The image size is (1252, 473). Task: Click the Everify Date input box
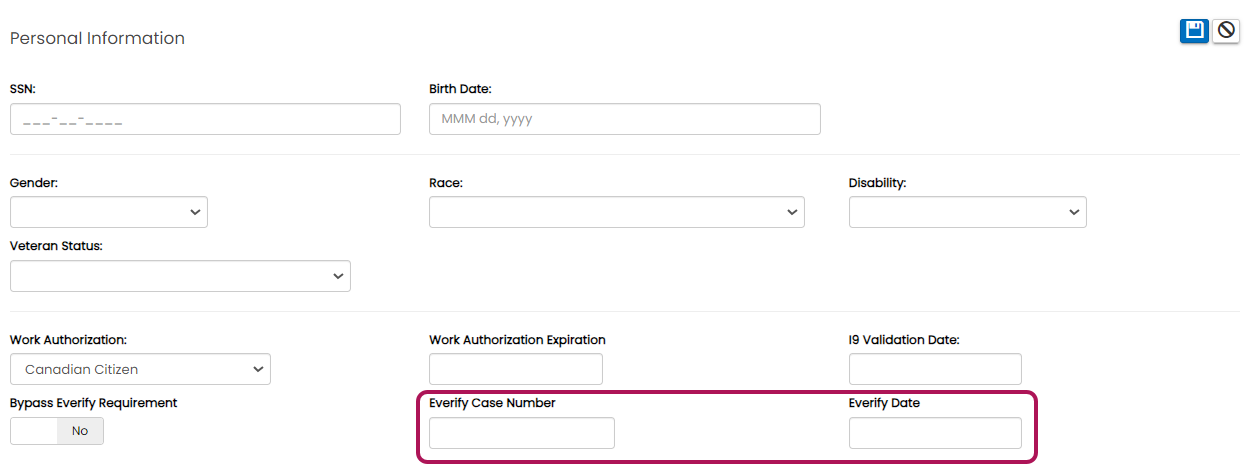(x=935, y=433)
